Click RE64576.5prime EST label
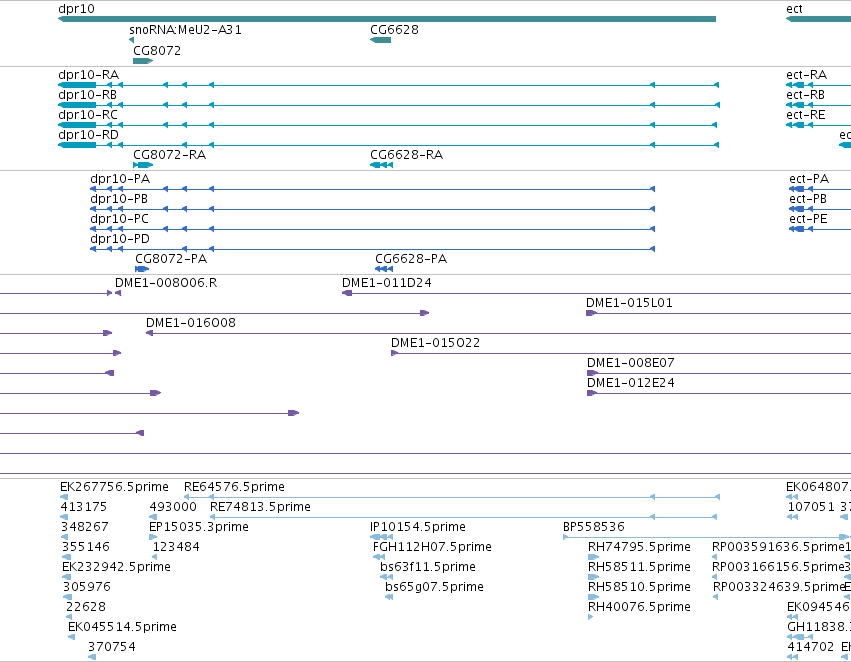The width and height of the screenshot is (851, 662). click(234, 487)
